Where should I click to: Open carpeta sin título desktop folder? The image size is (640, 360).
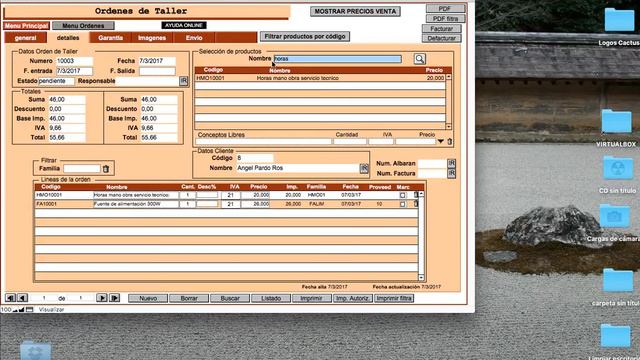click(618, 280)
